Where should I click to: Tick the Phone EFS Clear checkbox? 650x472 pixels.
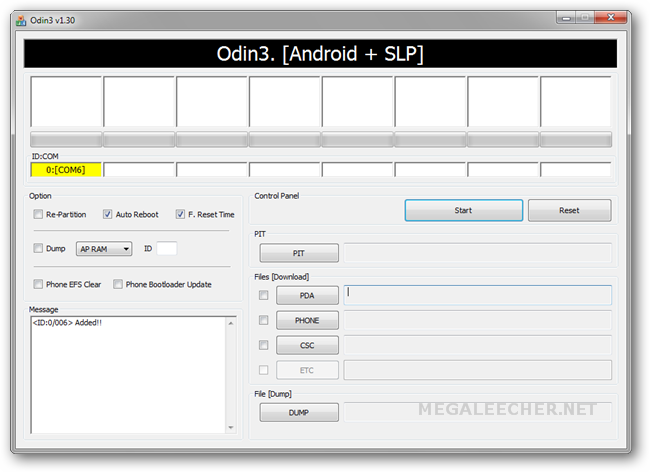point(38,284)
